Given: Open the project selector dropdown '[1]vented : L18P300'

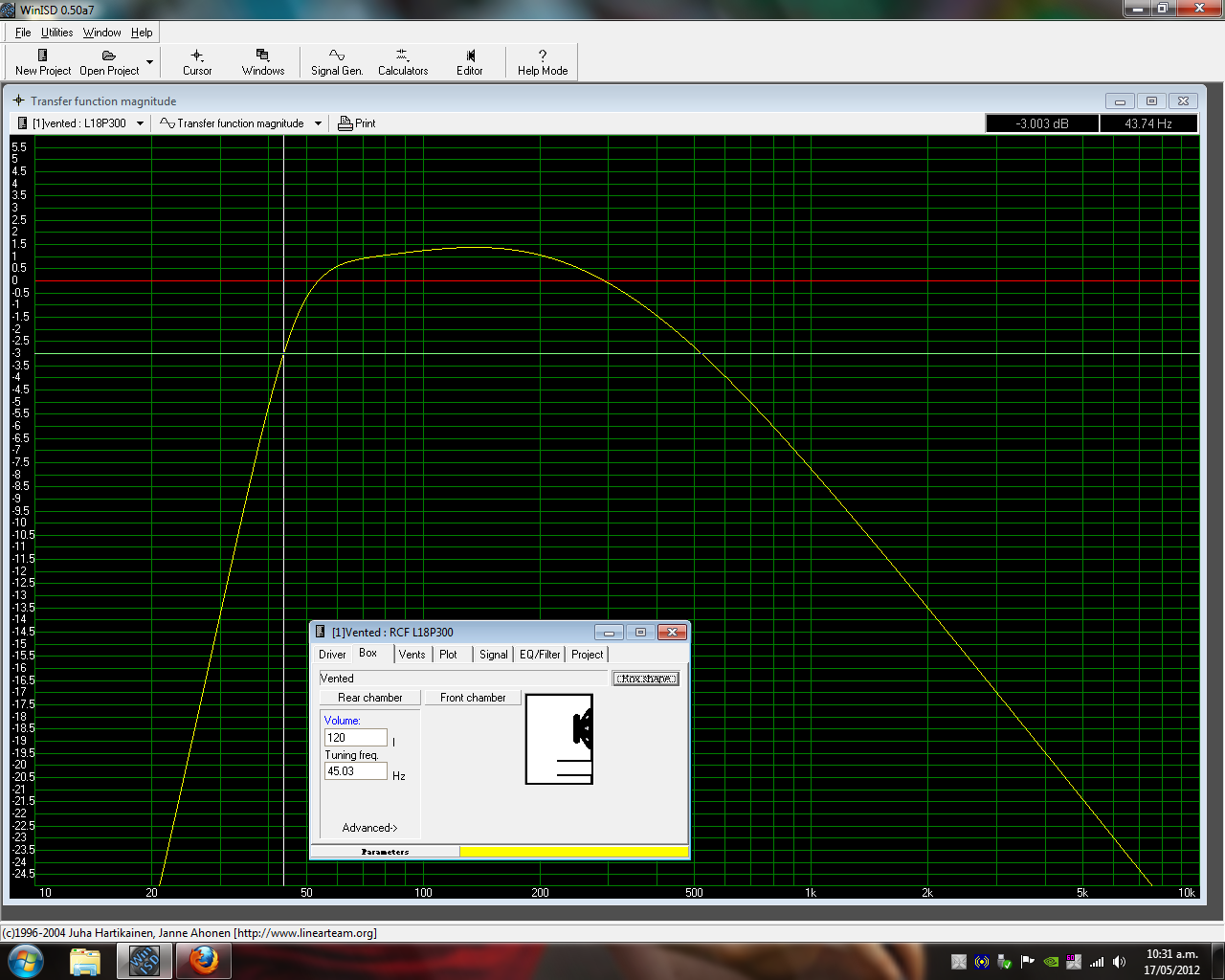Looking at the screenshot, I should tap(140, 123).
